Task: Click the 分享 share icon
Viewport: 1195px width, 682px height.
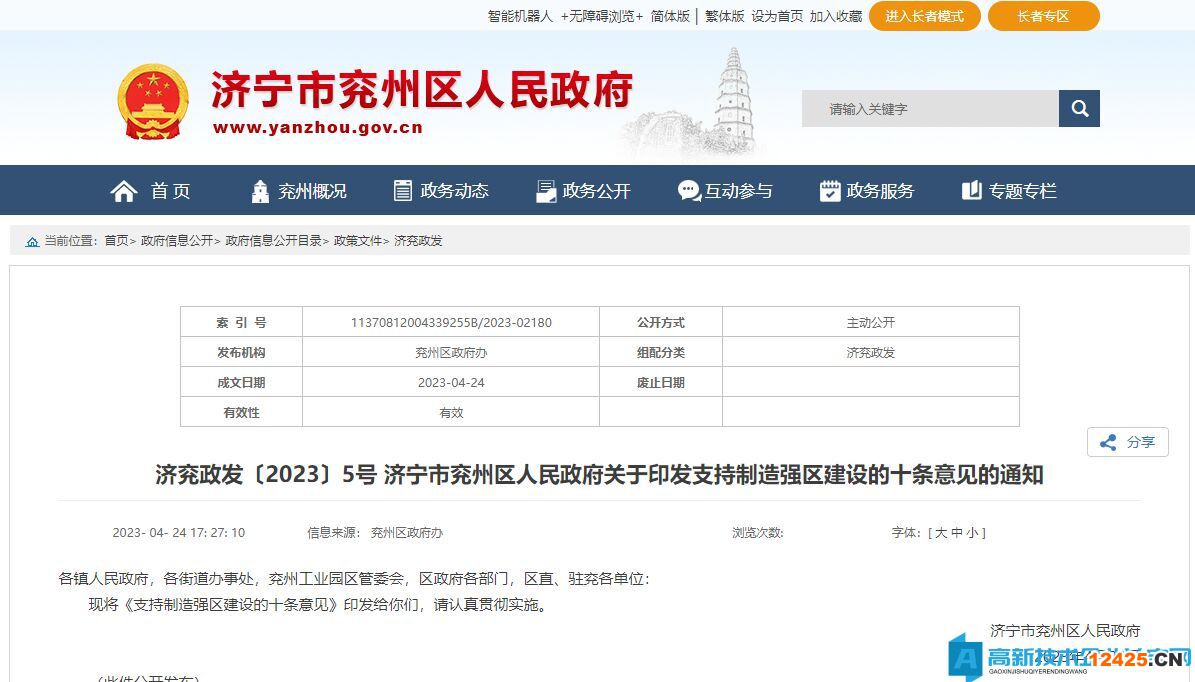Action: click(x=1107, y=442)
